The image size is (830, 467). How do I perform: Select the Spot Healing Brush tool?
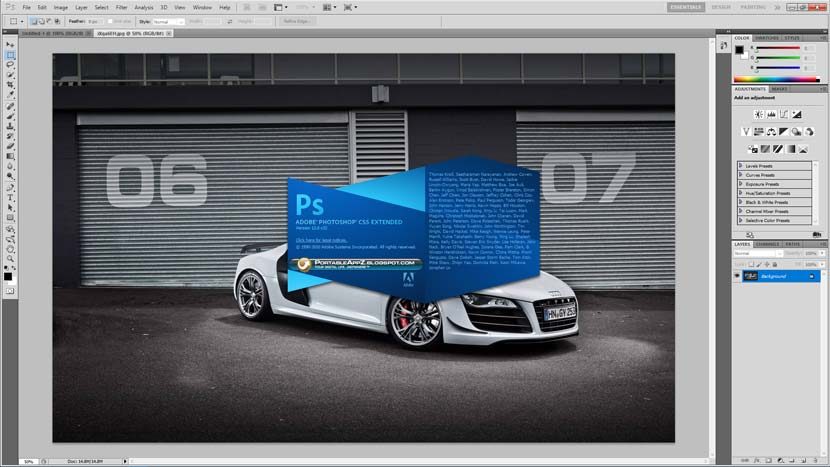pos(10,106)
